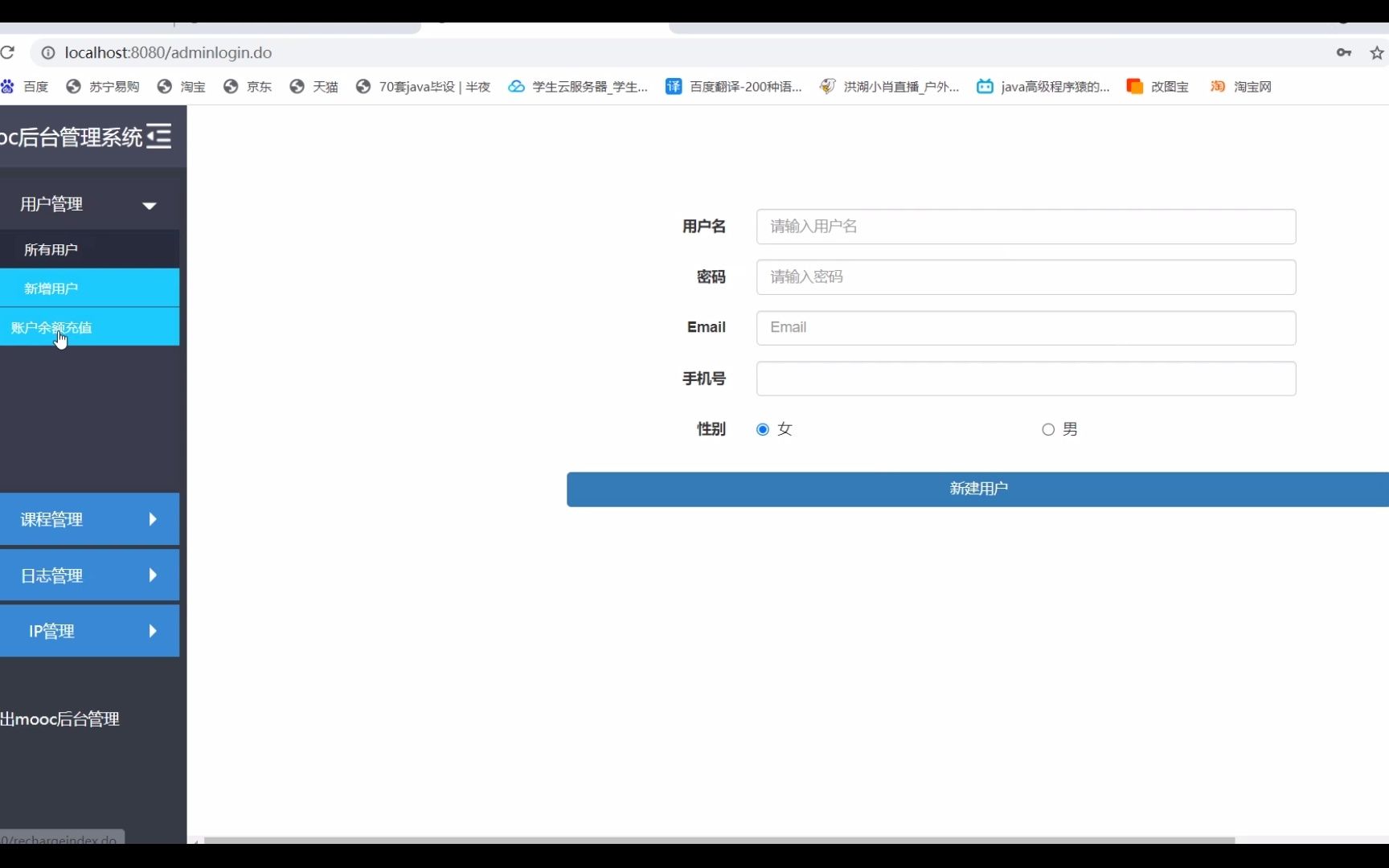Bookmark this page with the star icon
Screen dimensions: 1389x868
(x=1377, y=53)
